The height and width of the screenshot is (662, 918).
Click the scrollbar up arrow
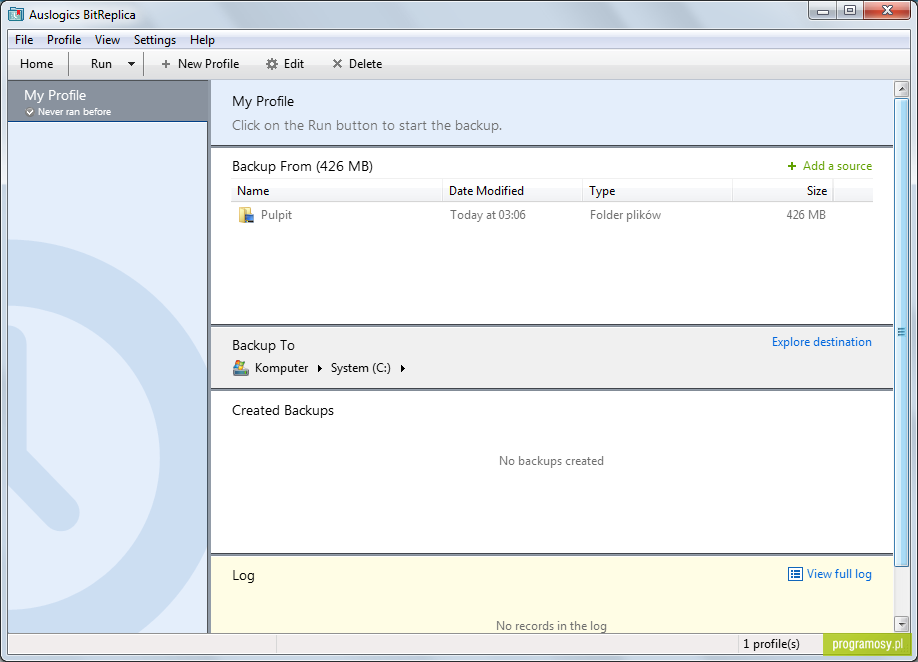point(902,90)
